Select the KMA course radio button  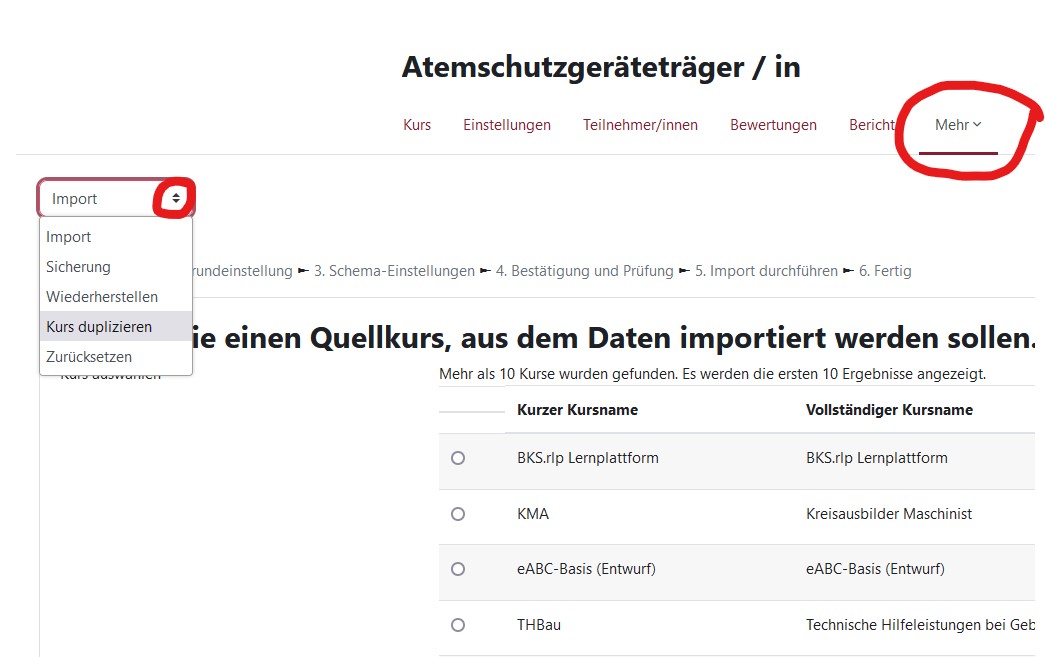[458, 514]
